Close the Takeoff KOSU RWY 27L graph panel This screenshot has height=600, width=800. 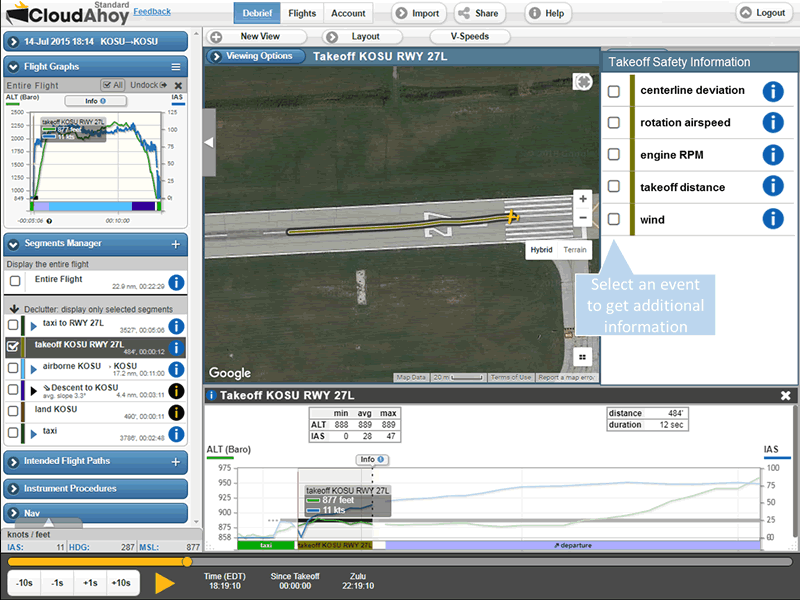(x=786, y=396)
